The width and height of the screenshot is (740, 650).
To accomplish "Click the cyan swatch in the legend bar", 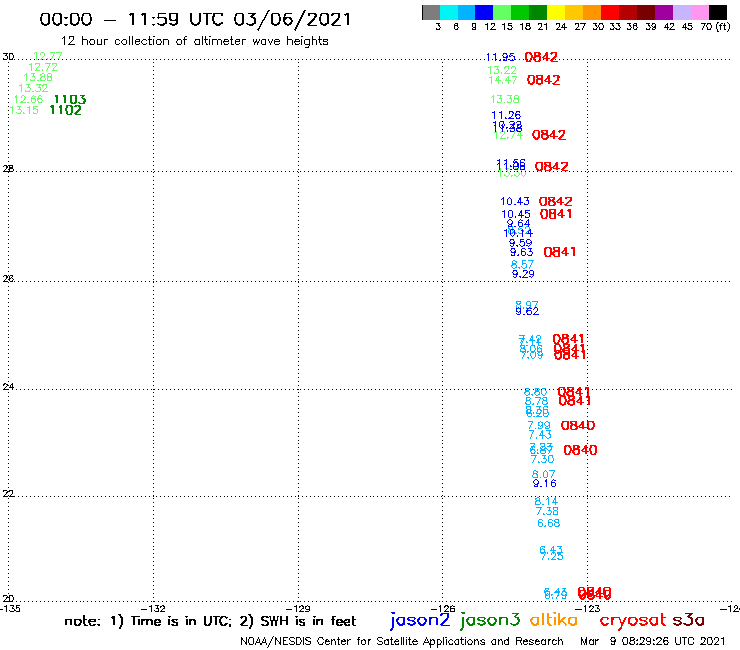I will [449, 12].
